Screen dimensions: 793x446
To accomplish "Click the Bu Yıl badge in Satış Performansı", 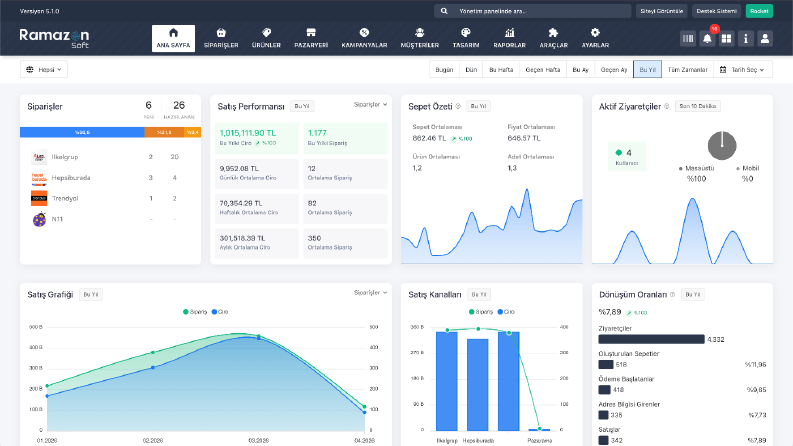I will pyautogui.click(x=302, y=106).
